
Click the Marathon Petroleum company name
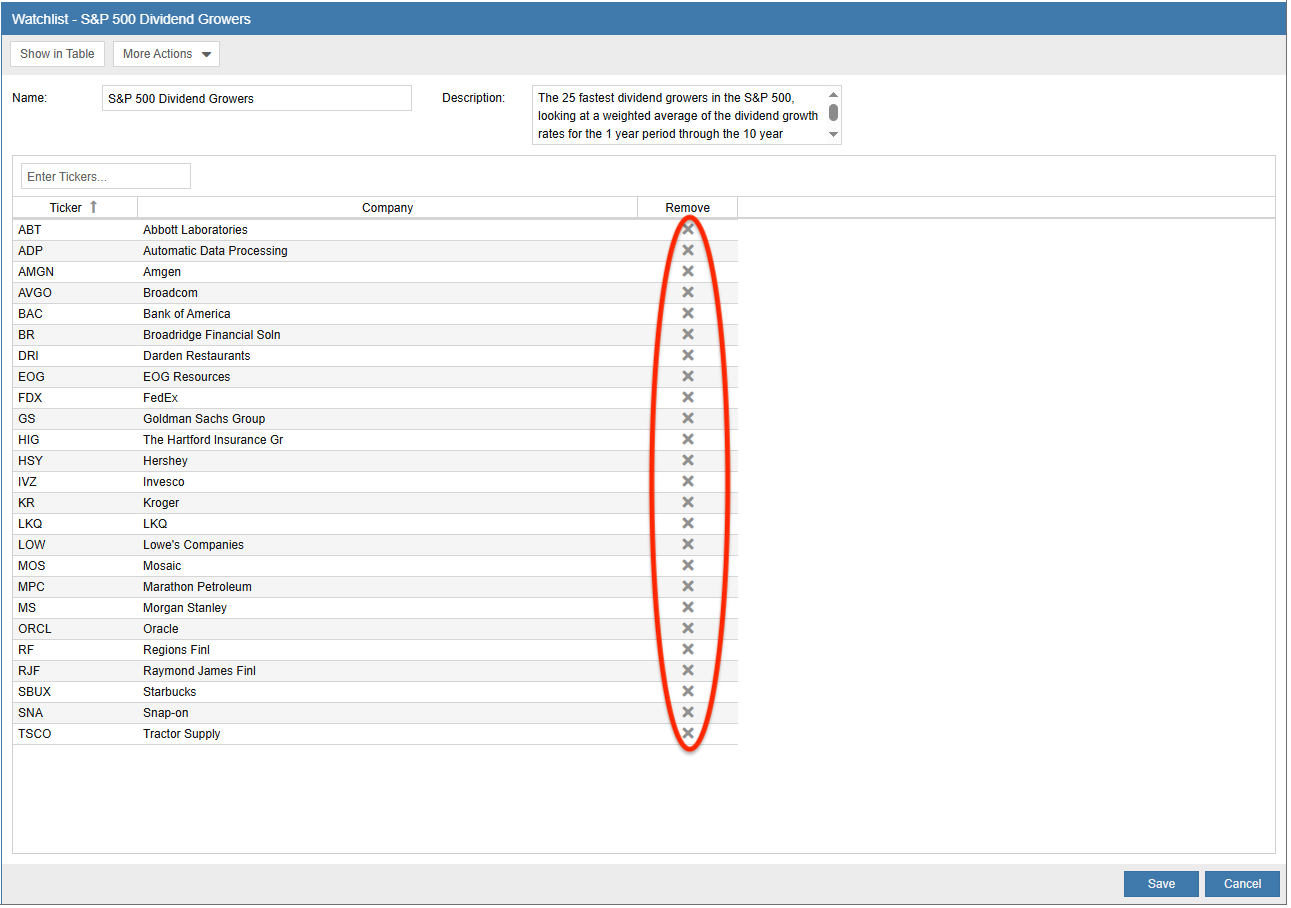click(197, 586)
